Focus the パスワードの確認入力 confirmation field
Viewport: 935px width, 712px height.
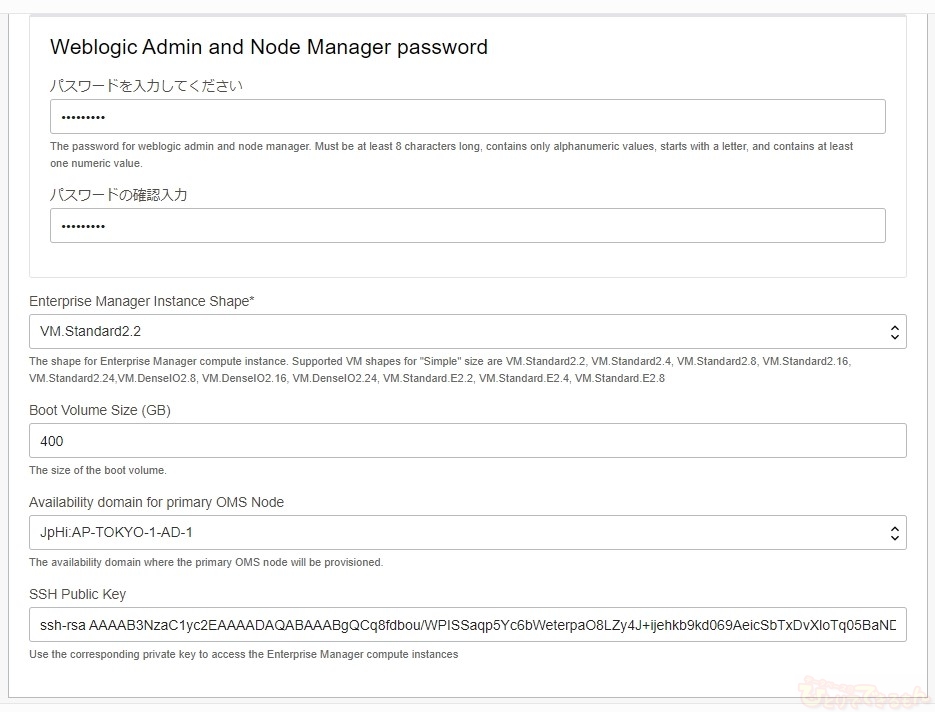pyautogui.click(x=467, y=226)
